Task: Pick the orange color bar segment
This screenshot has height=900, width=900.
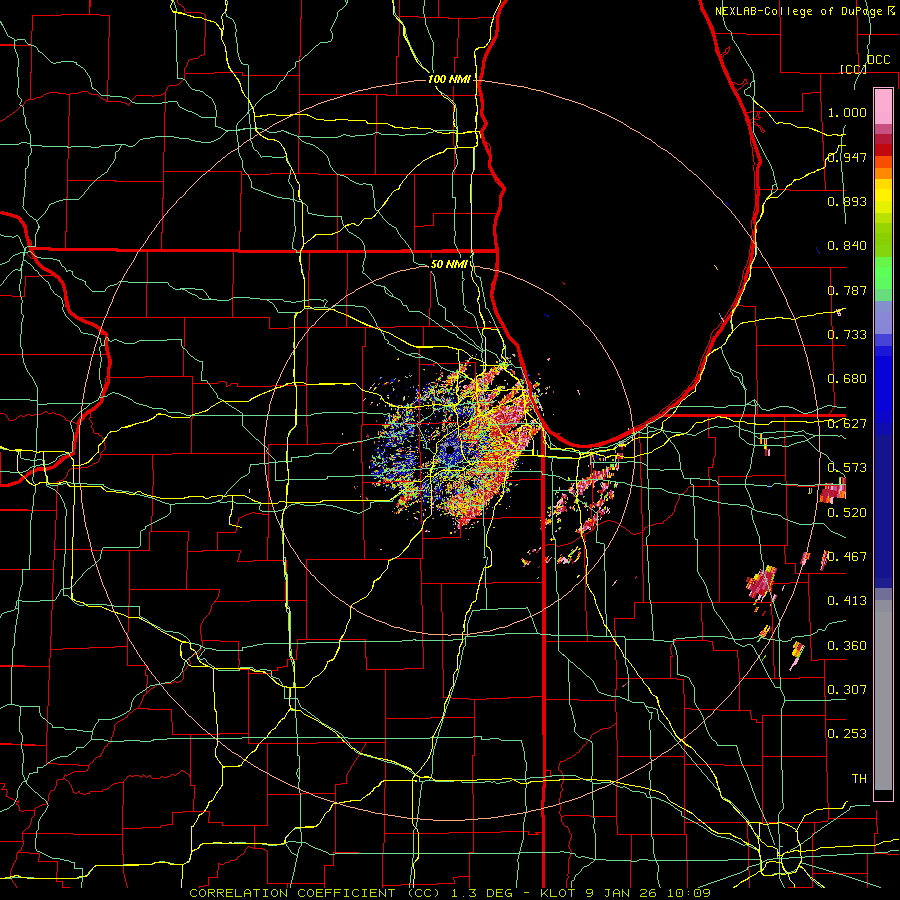Action: [883, 173]
